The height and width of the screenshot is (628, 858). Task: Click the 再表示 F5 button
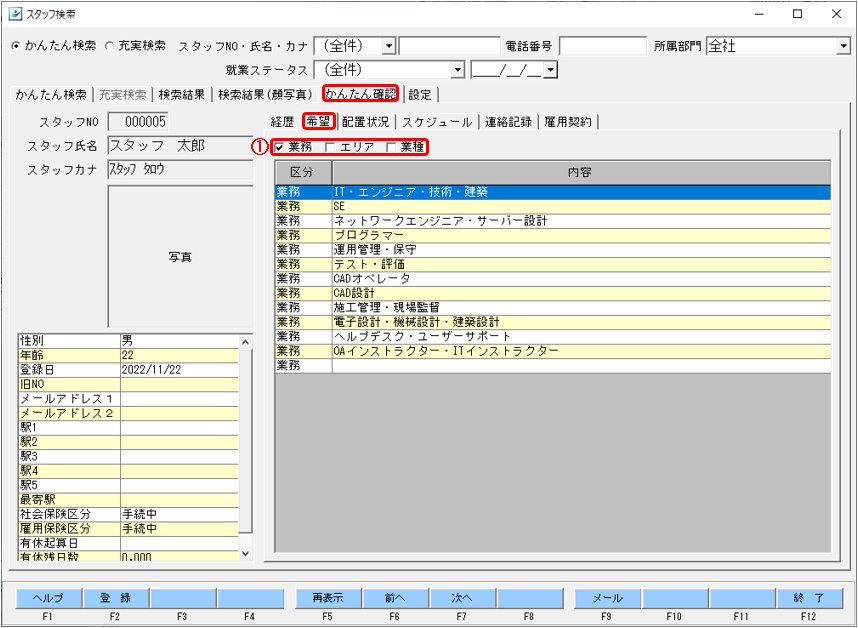[x=328, y=598]
